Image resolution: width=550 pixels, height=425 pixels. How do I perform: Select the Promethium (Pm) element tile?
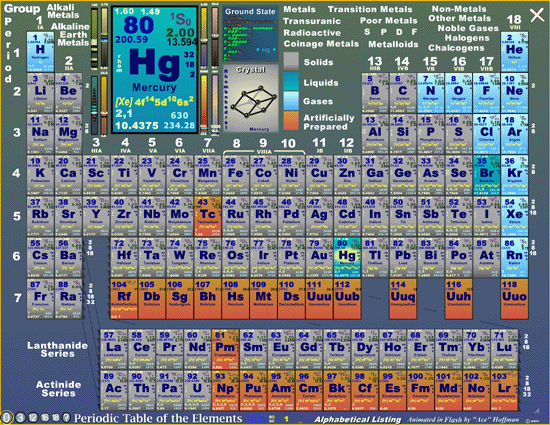tap(225, 349)
